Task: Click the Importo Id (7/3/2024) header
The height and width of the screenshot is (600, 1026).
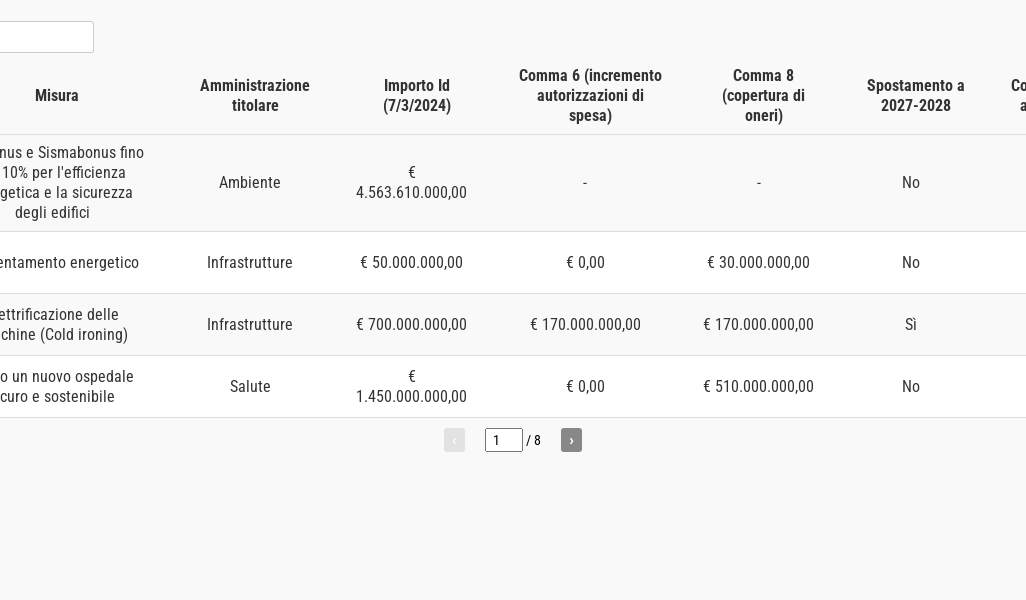Action: coord(417,96)
